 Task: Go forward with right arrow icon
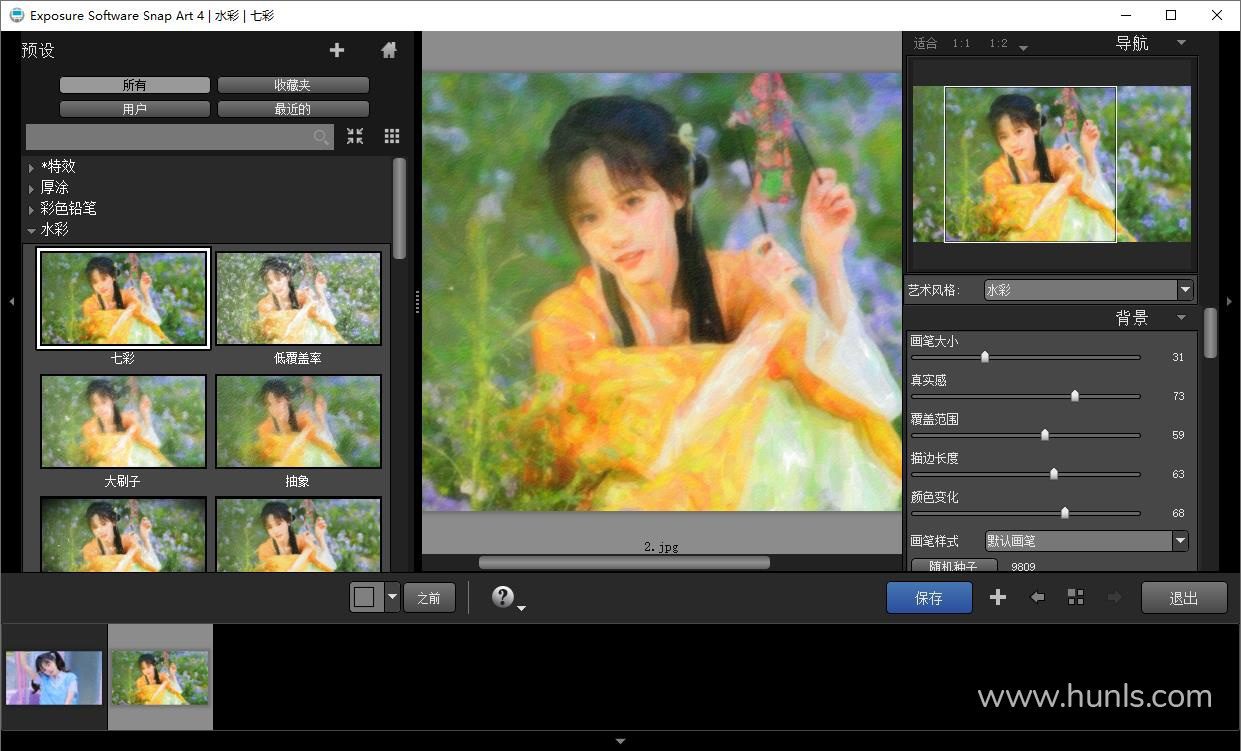pyautogui.click(x=1114, y=597)
